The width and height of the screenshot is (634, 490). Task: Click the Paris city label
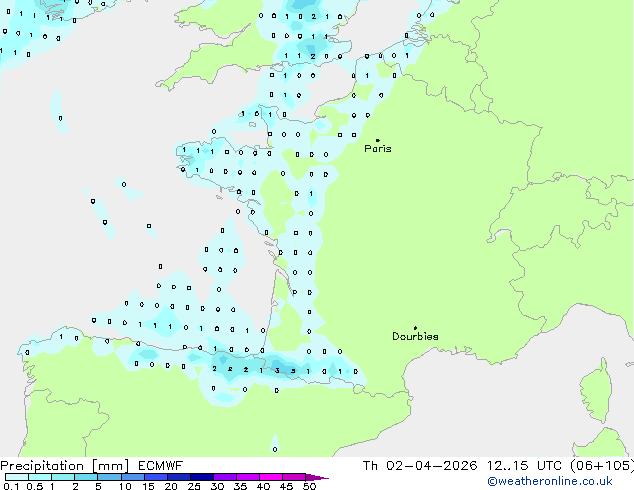click(x=378, y=149)
